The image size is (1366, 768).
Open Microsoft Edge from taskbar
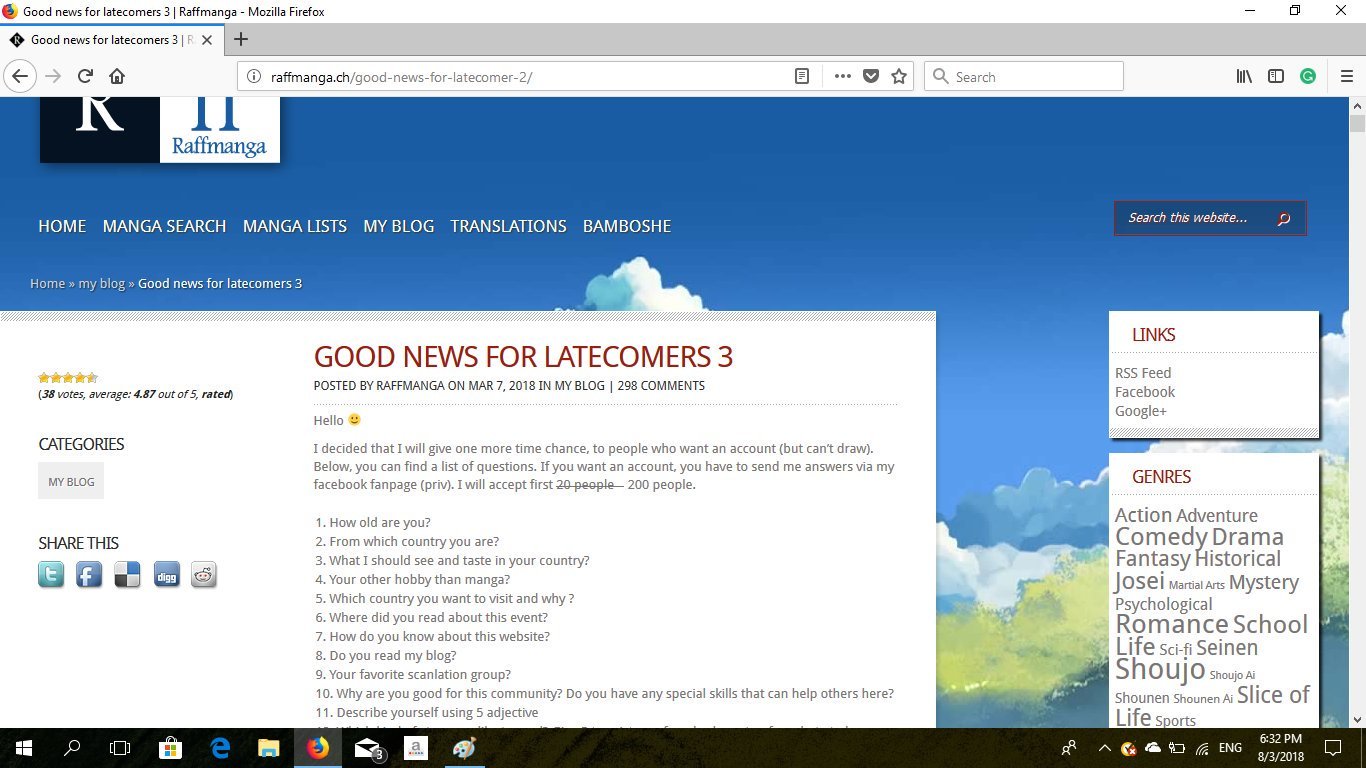pos(220,748)
